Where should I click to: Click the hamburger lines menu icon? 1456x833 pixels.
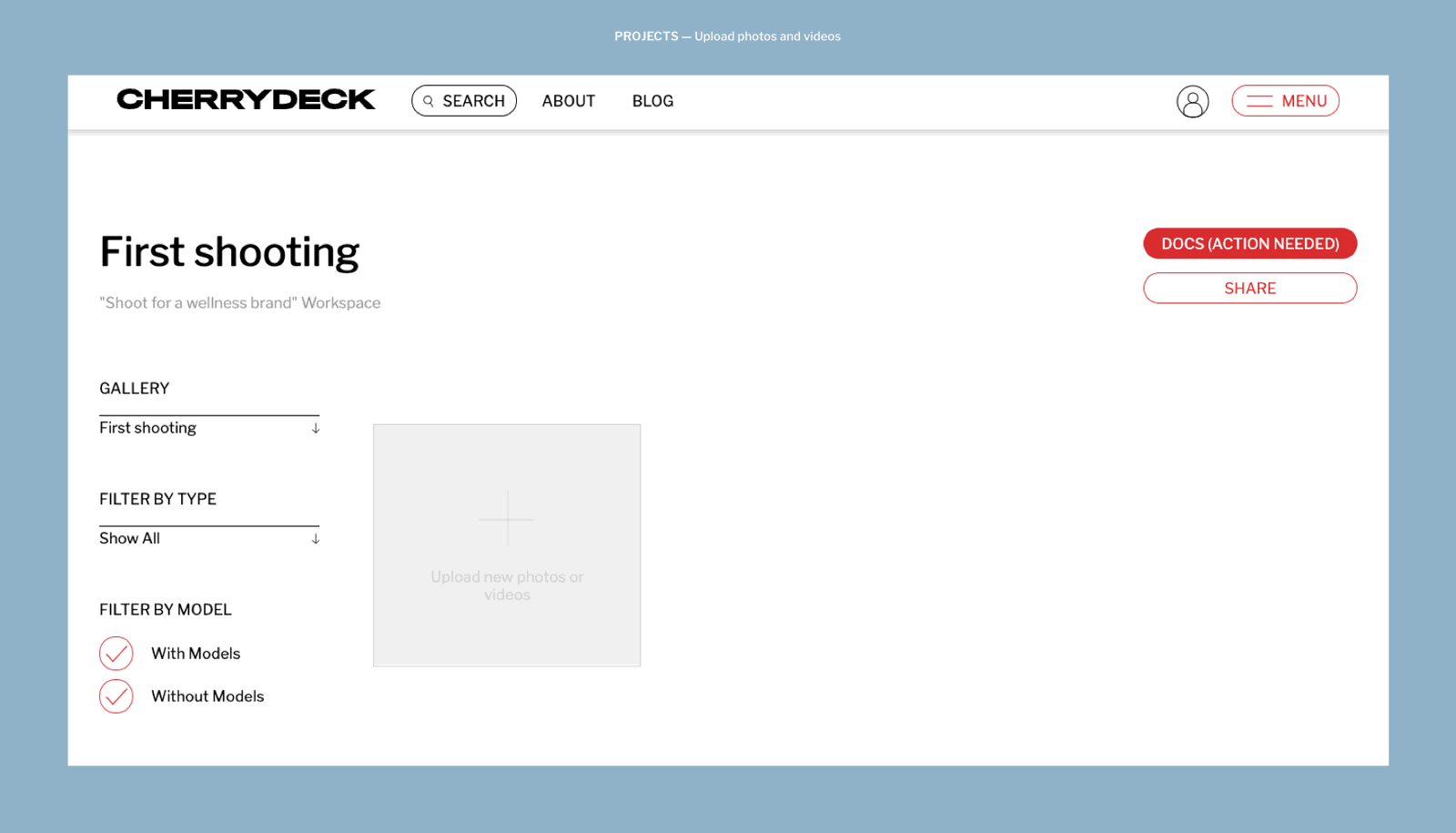point(1259,101)
